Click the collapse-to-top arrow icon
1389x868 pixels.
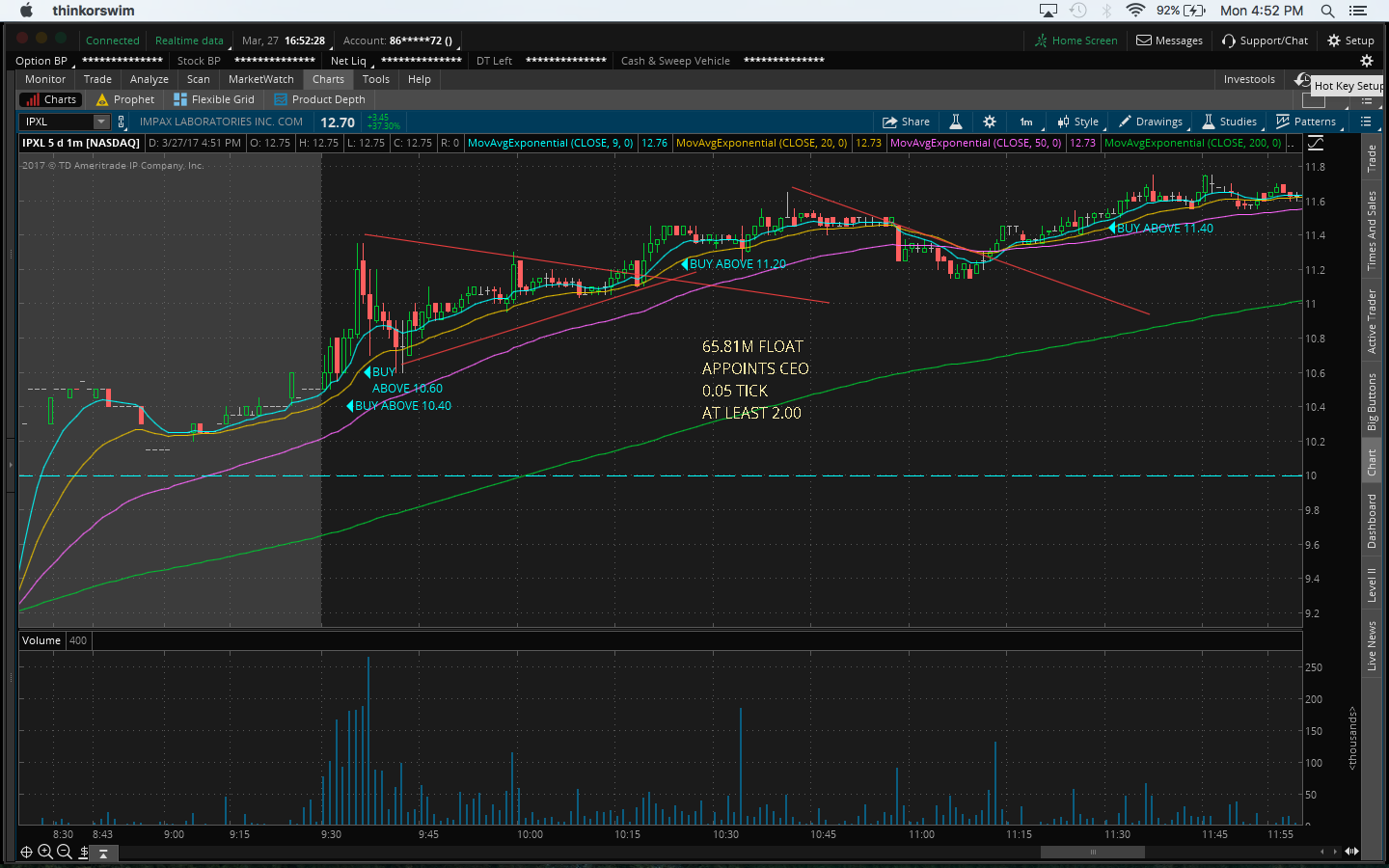103,853
